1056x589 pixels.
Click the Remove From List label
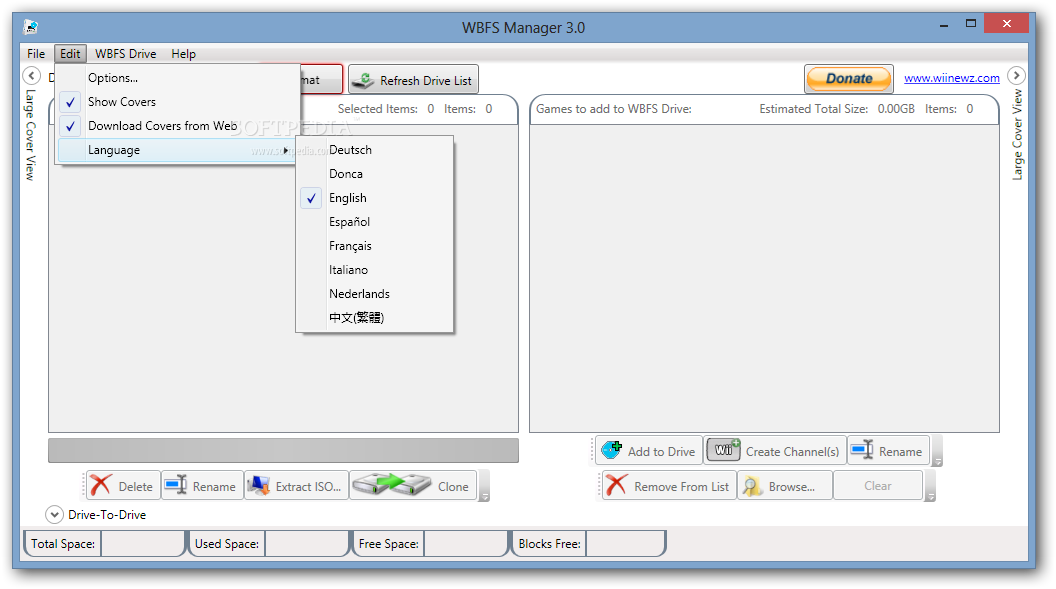pos(682,487)
